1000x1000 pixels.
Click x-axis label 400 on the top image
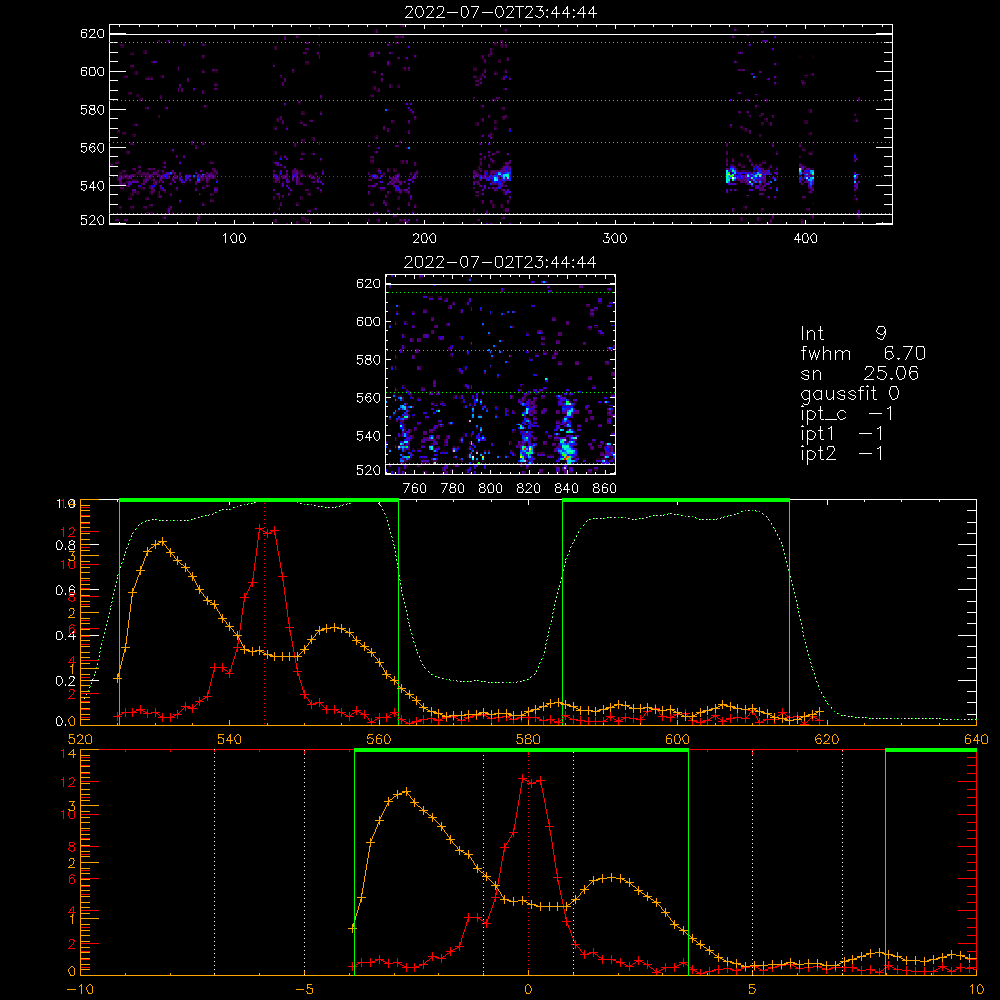(805, 239)
